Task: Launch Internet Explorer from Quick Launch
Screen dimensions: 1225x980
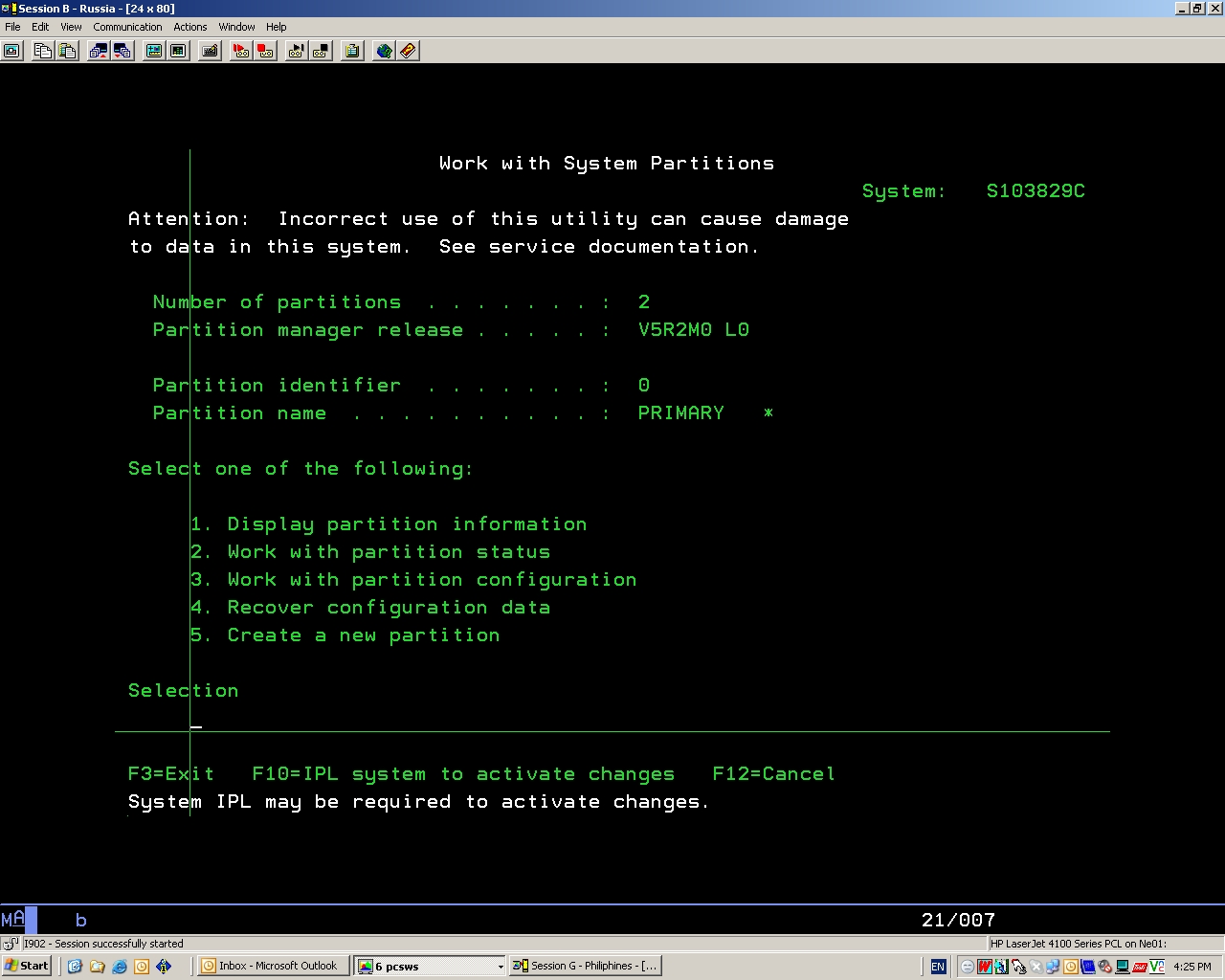Action: pyautogui.click(x=120, y=967)
